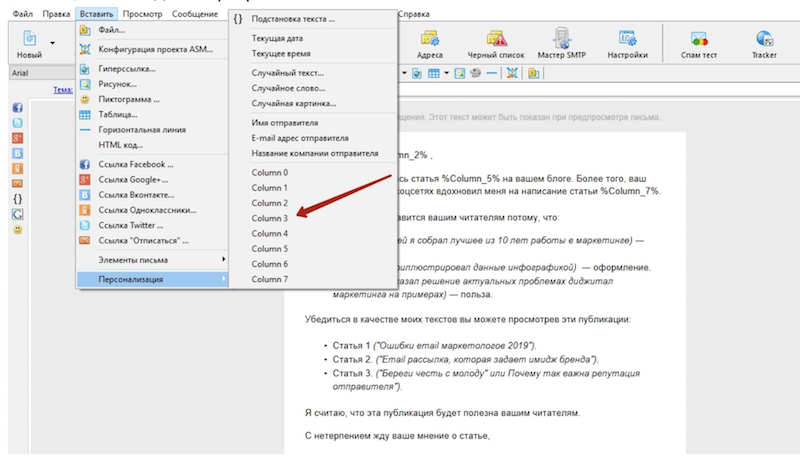Choose Рисунок... from the insert menu
This screenshot has height=458, width=800.
click(x=152, y=84)
